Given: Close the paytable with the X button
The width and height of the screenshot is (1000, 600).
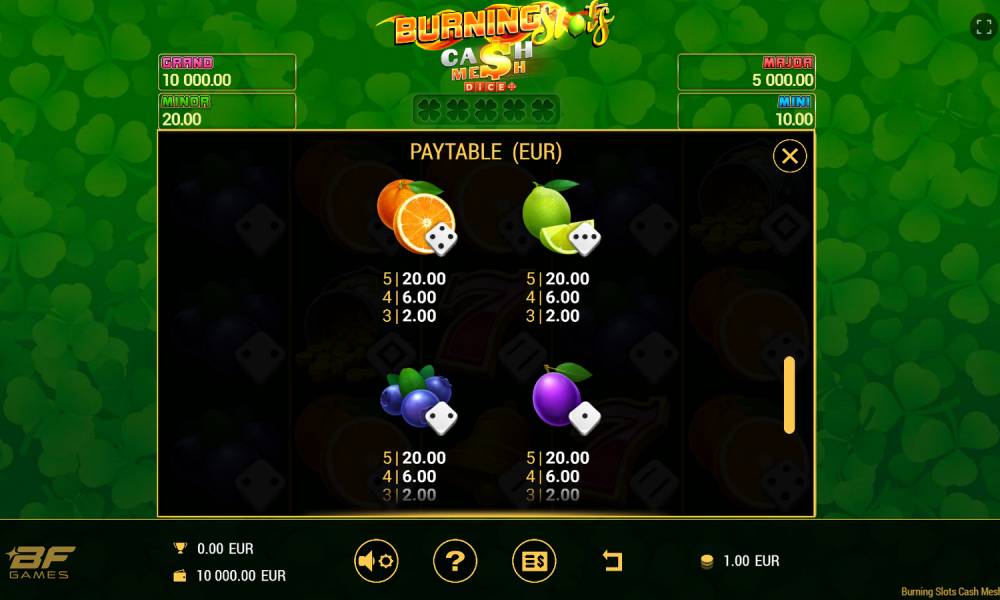Looking at the screenshot, I should 790,156.
